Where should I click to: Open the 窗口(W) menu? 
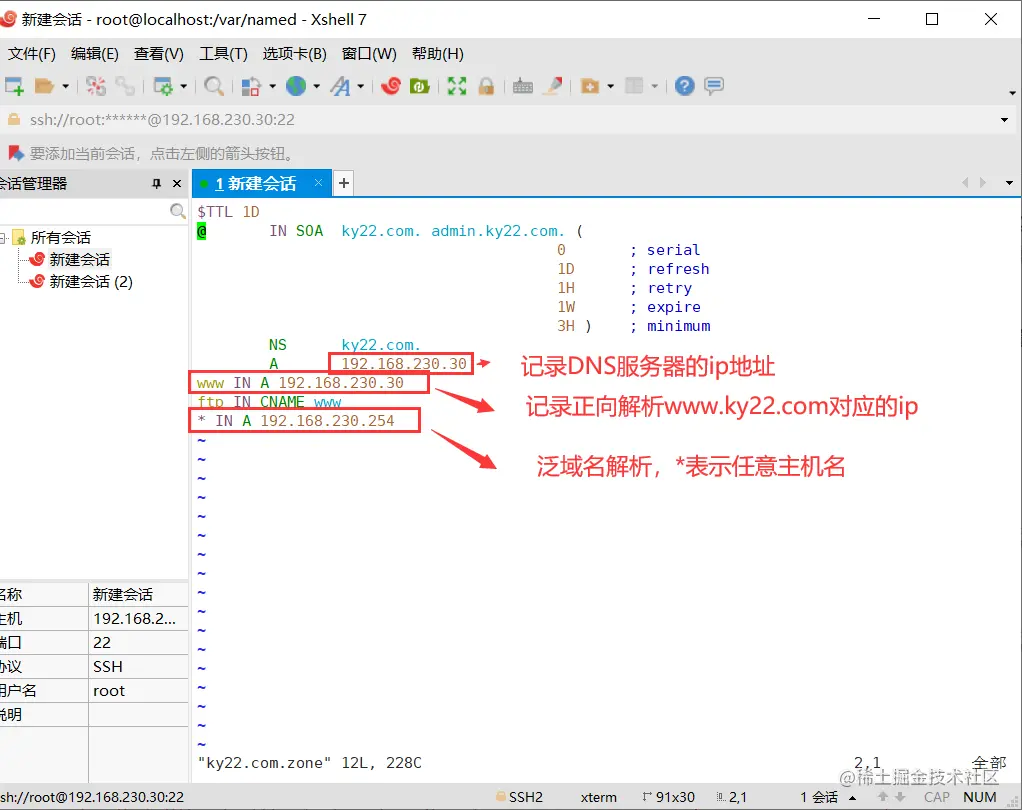click(369, 54)
